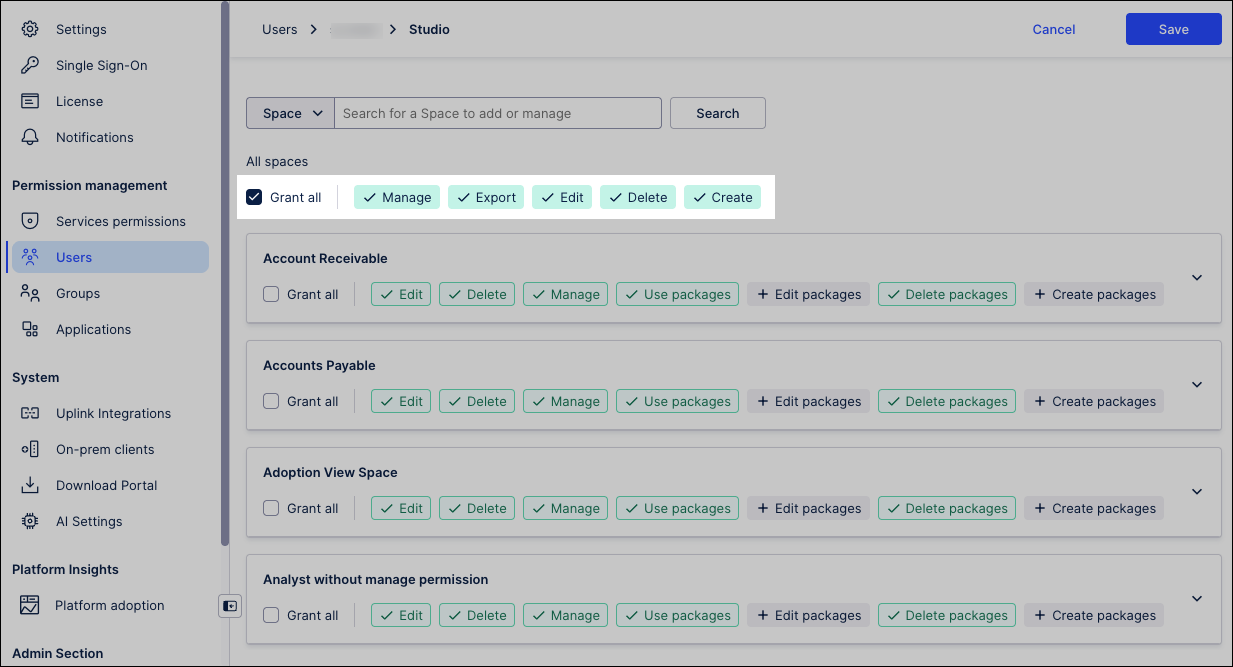Click Cancel to discard changes
Screen dimensions: 1233x667
[x=1053, y=29]
